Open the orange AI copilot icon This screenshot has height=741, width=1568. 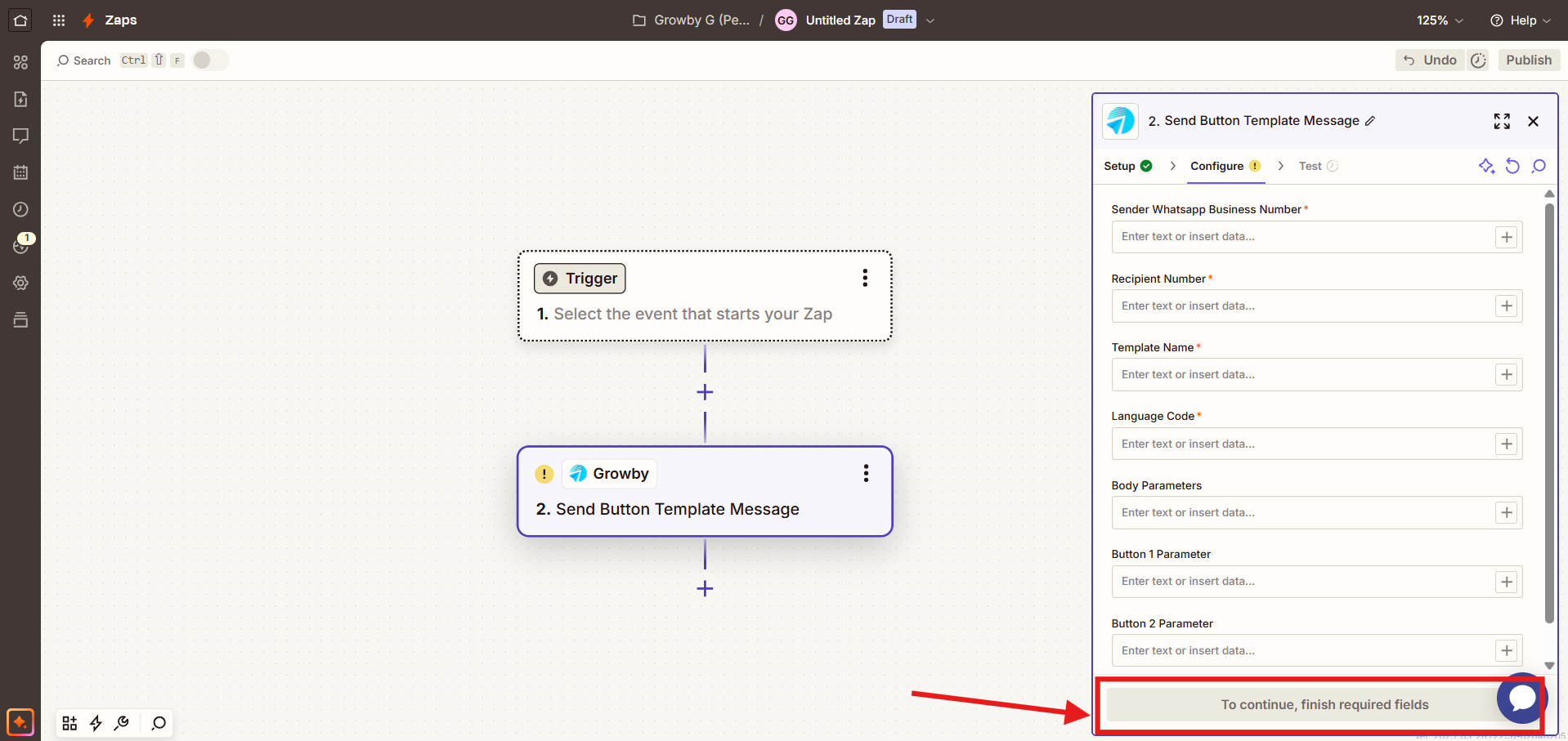click(20, 722)
